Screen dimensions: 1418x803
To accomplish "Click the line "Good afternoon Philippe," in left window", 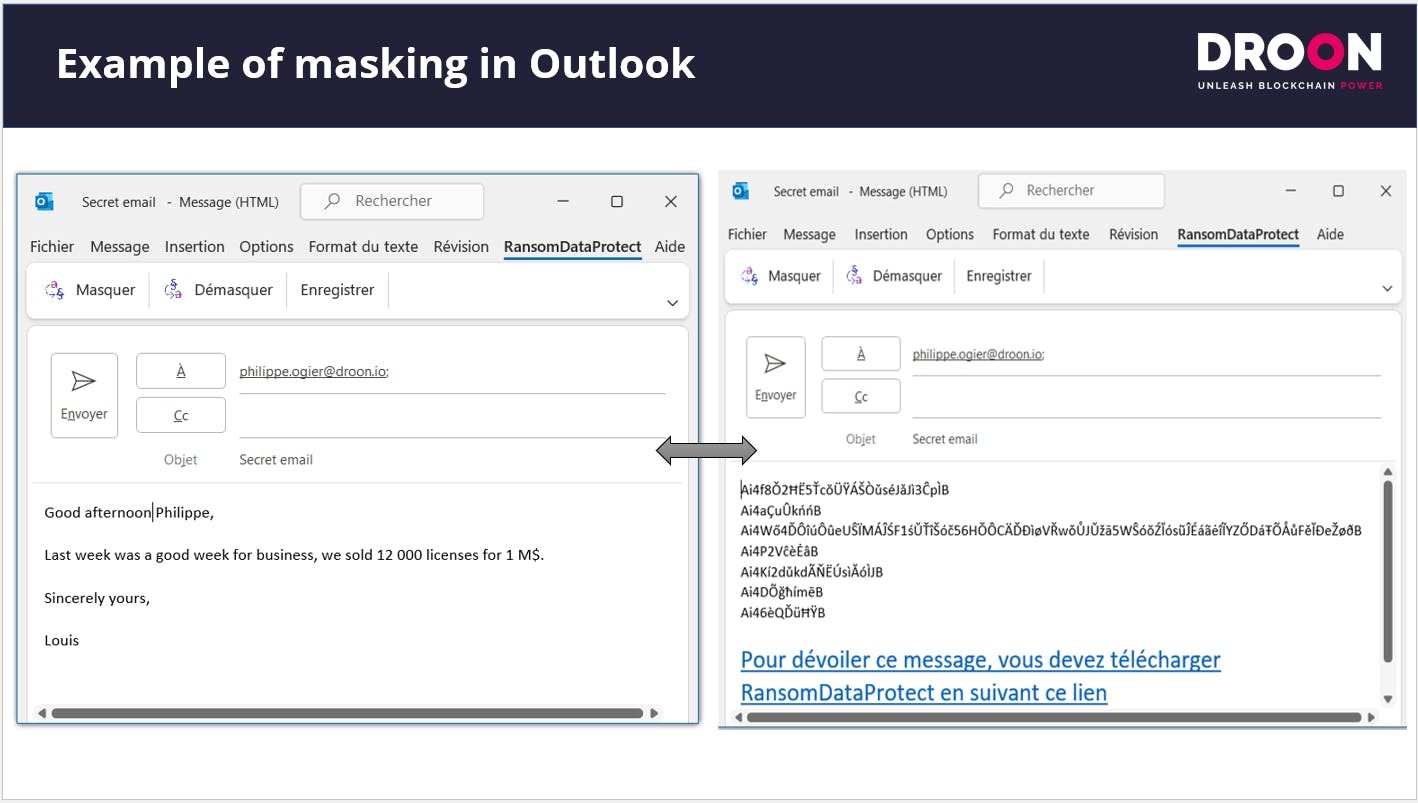I will [129, 513].
